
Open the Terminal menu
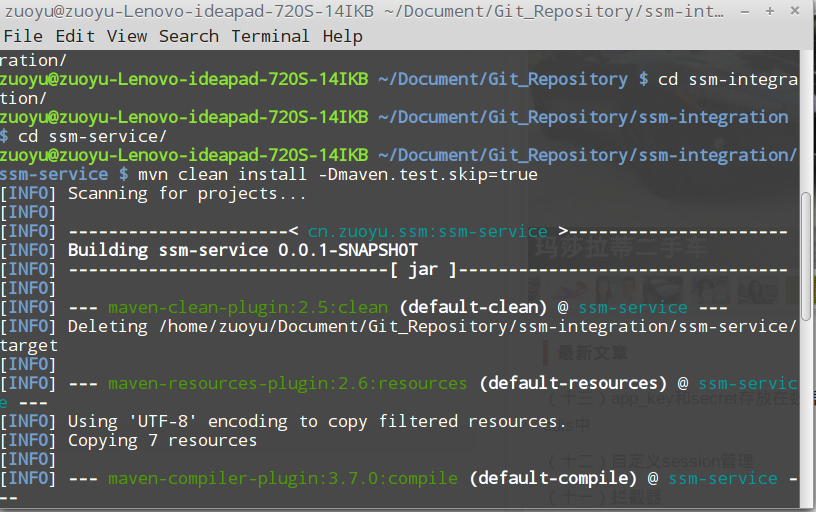(x=271, y=36)
